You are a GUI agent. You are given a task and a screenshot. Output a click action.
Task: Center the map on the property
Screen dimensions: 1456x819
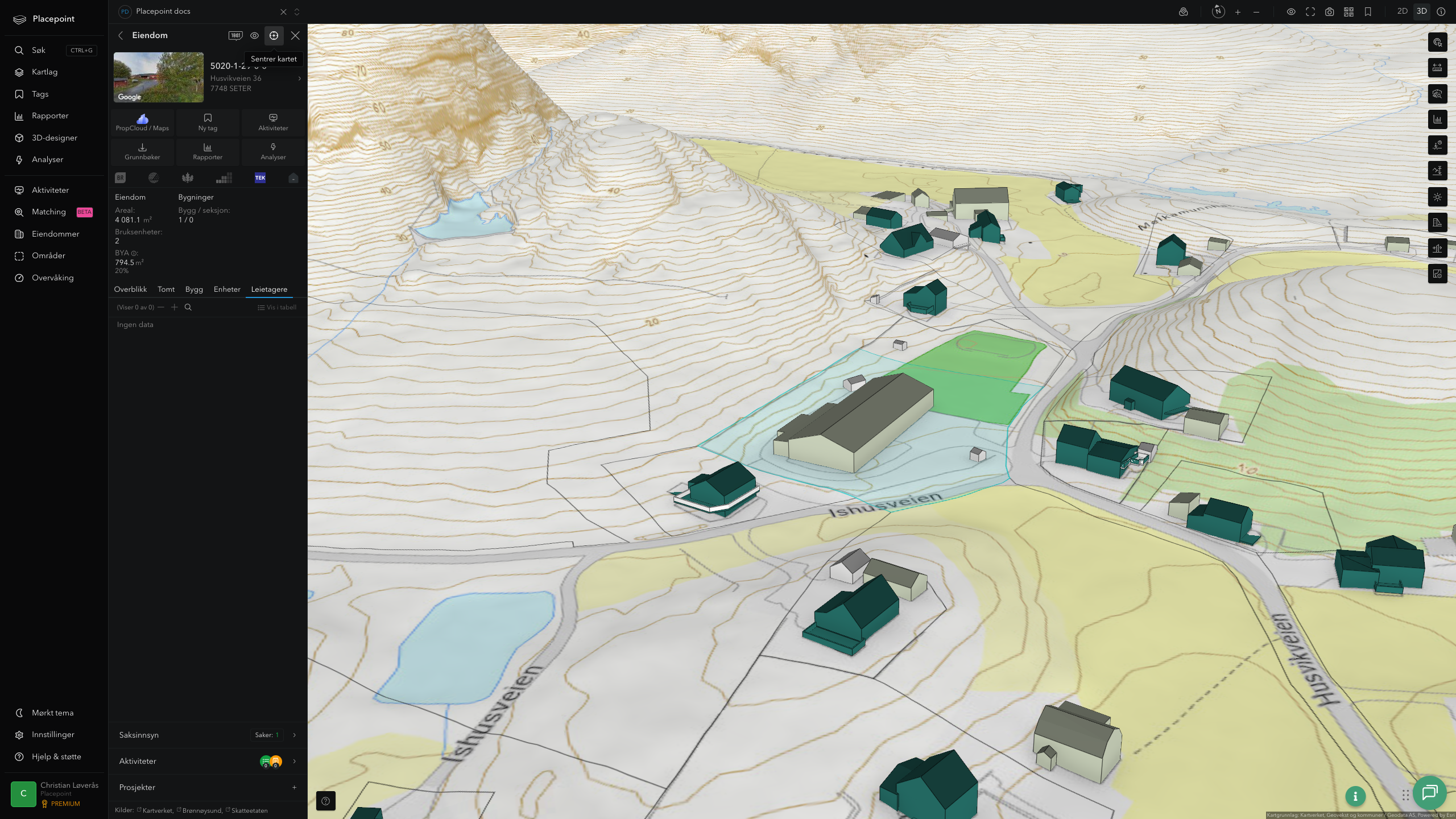coord(274,35)
